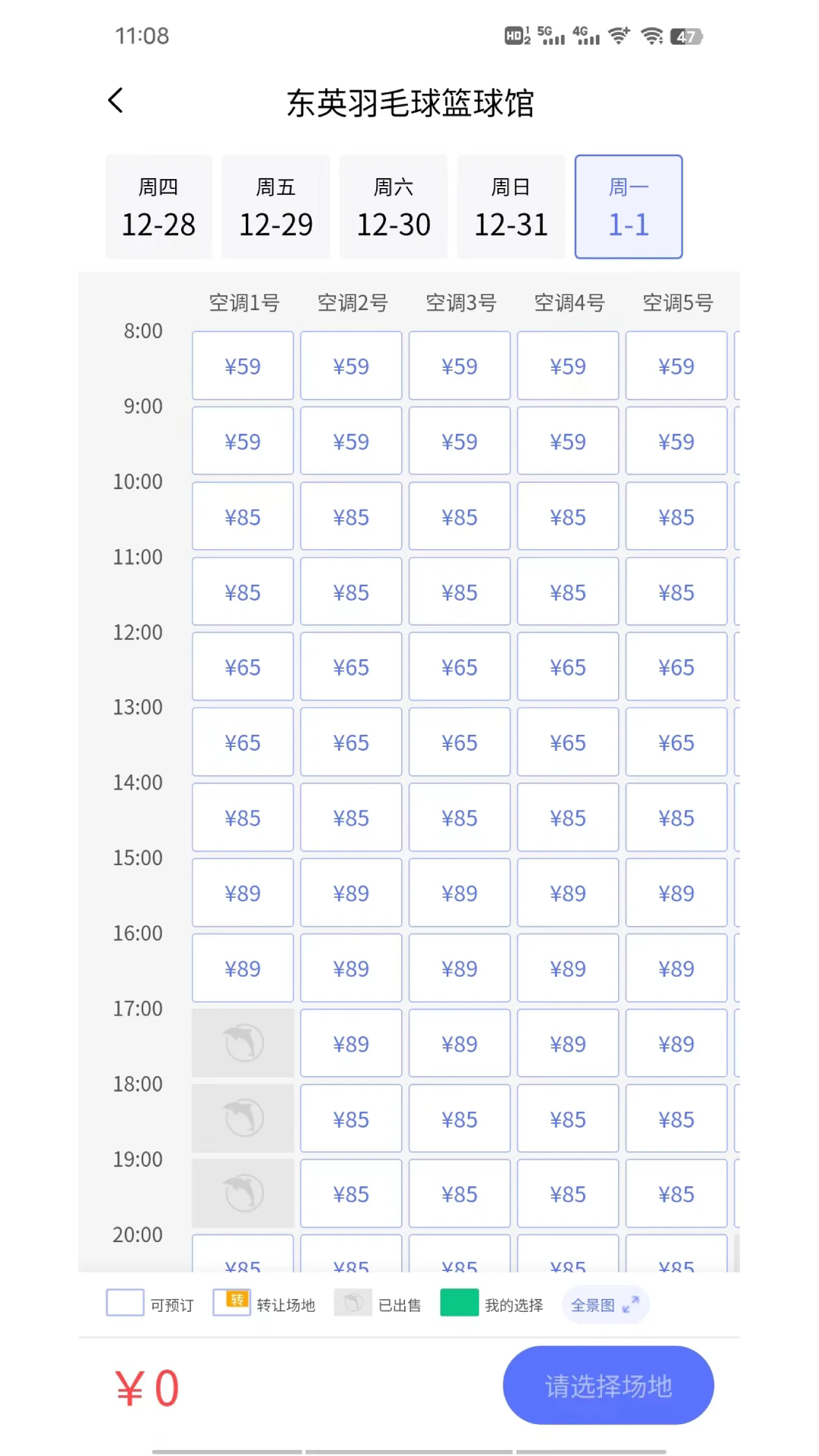Screen dimensions: 819x1456
Task: Tap the back arrow icon
Action: tap(116, 101)
